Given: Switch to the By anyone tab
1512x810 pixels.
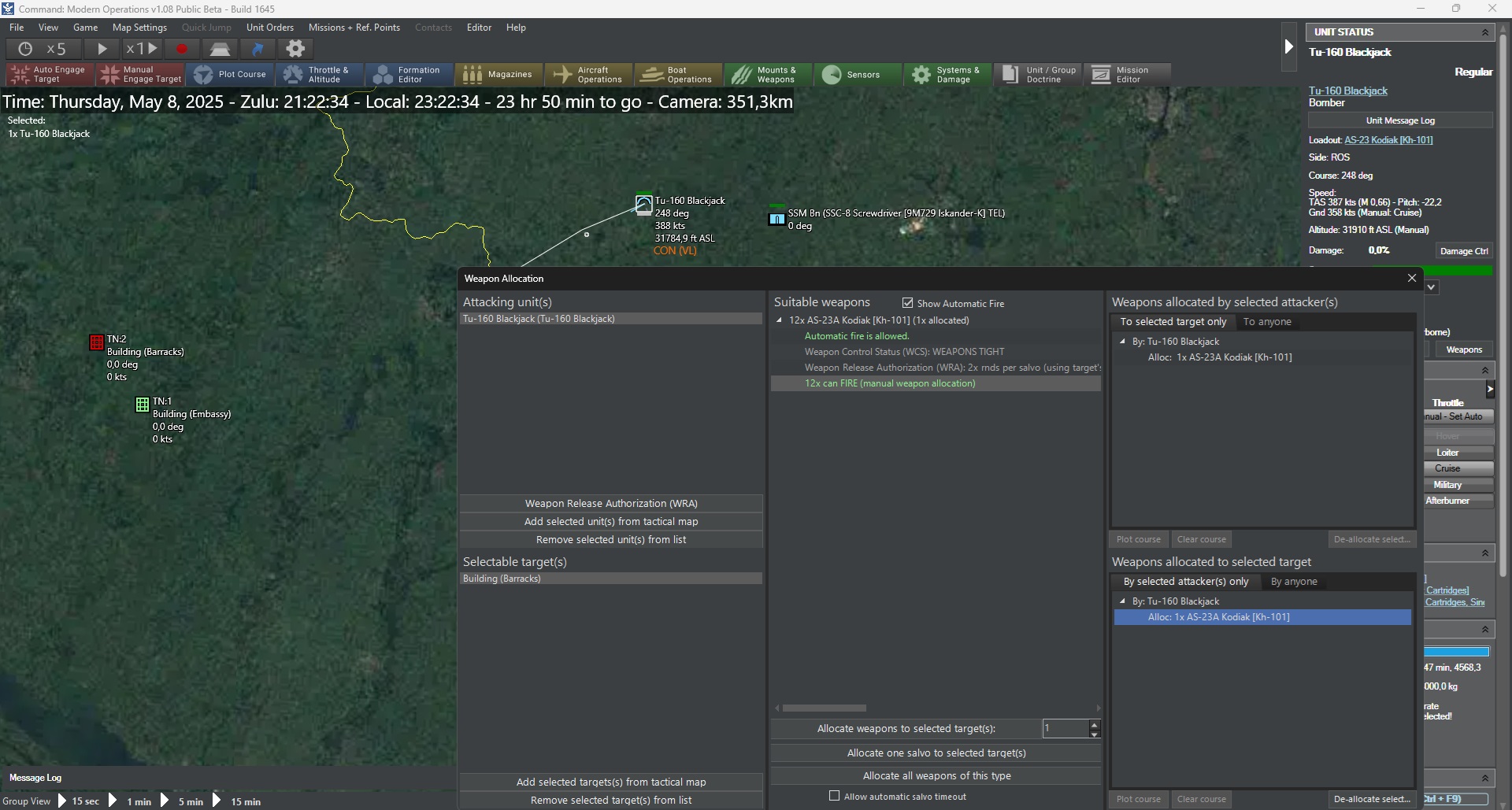Looking at the screenshot, I should [x=1294, y=582].
